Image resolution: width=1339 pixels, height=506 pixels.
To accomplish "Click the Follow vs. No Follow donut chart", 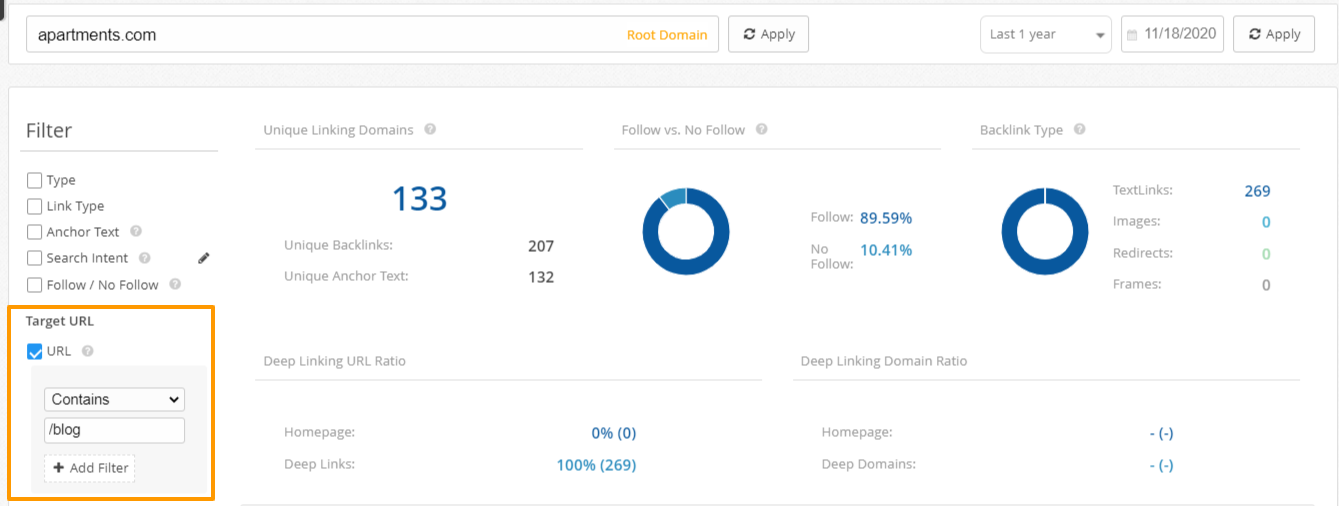I will coord(686,231).
